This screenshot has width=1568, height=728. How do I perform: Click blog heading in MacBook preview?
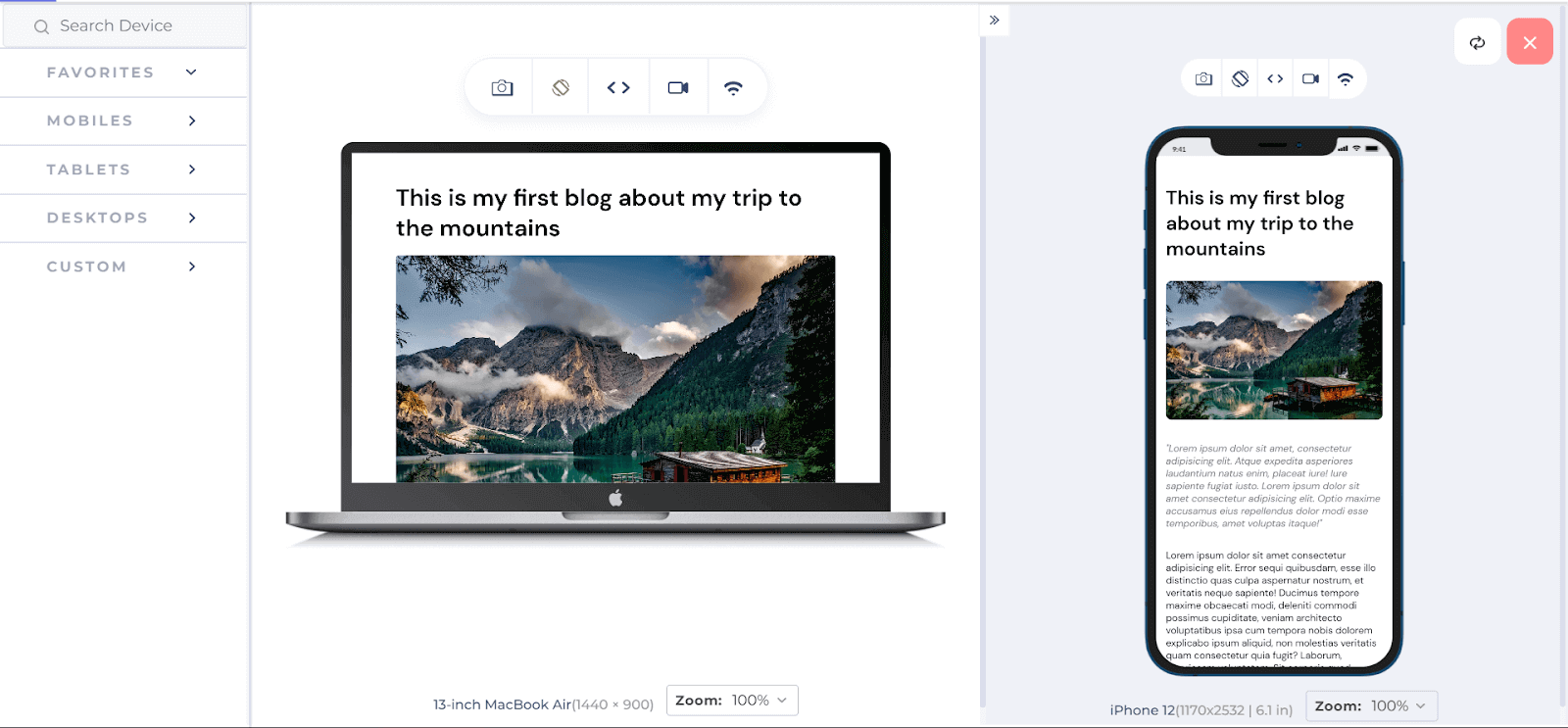[599, 213]
